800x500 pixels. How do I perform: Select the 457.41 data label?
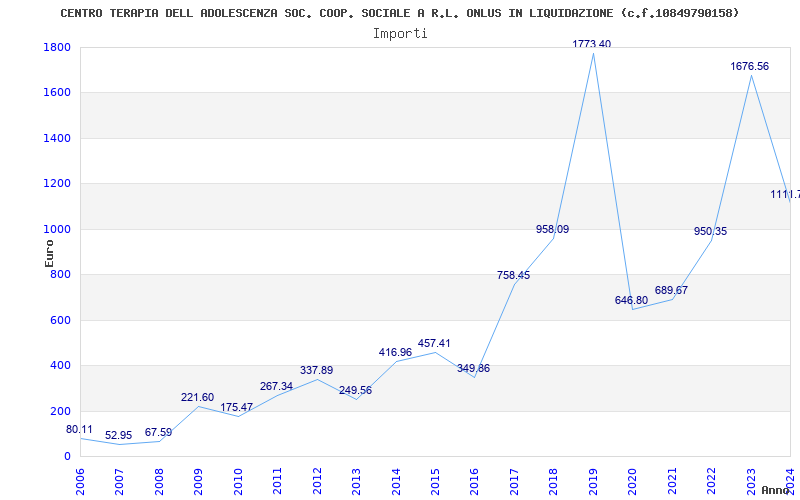coord(434,343)
